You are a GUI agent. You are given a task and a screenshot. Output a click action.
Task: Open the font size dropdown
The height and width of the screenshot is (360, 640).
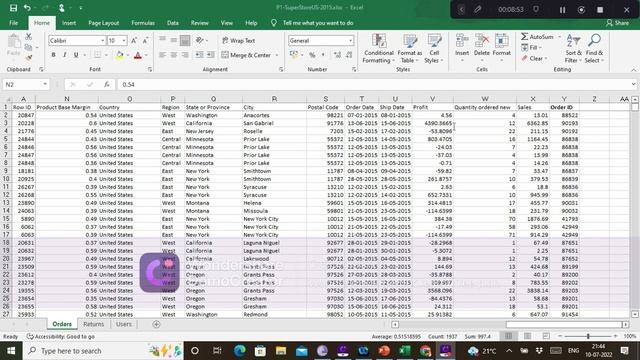(x=124, y=40)
